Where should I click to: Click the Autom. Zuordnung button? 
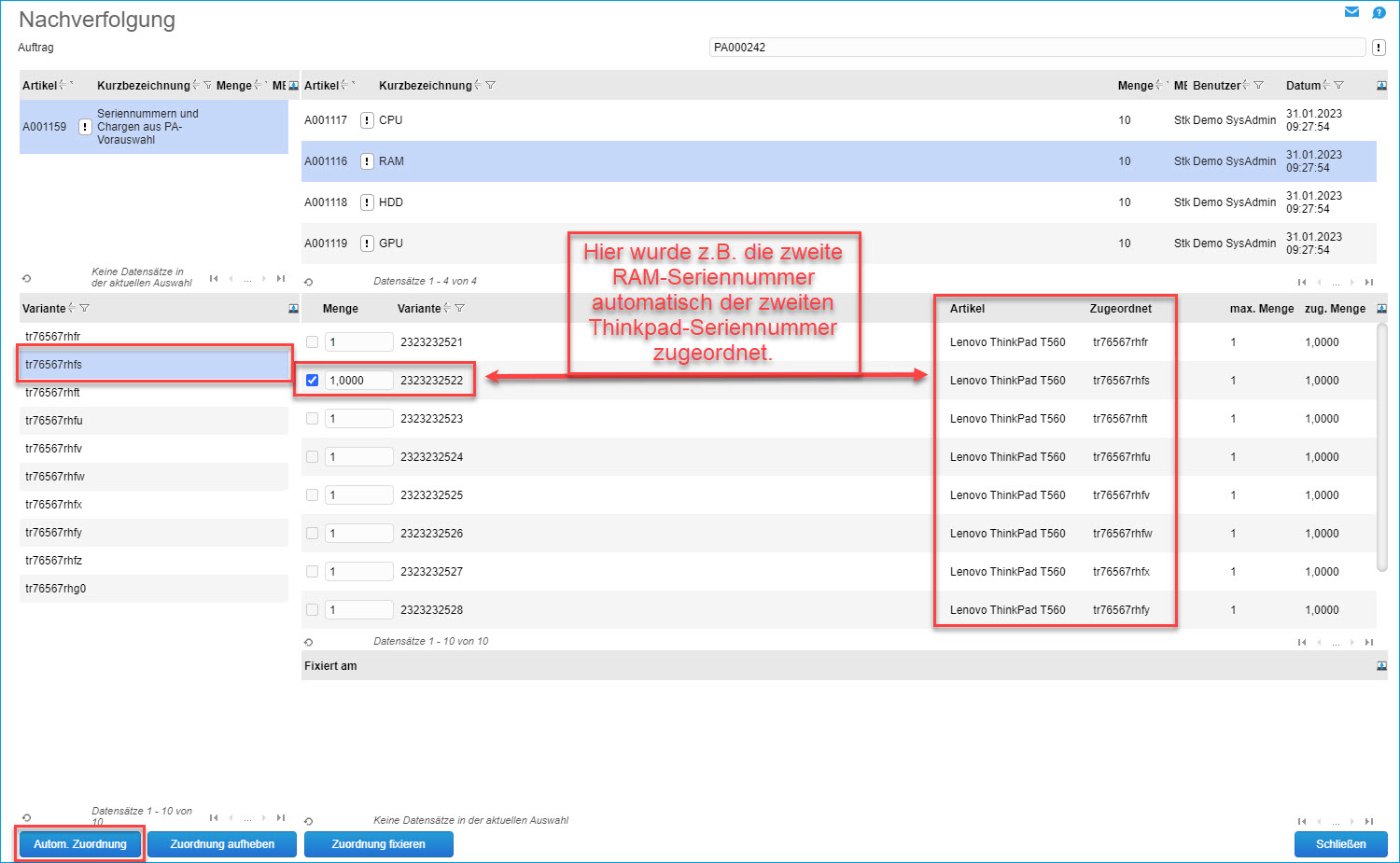pos(80,844)
